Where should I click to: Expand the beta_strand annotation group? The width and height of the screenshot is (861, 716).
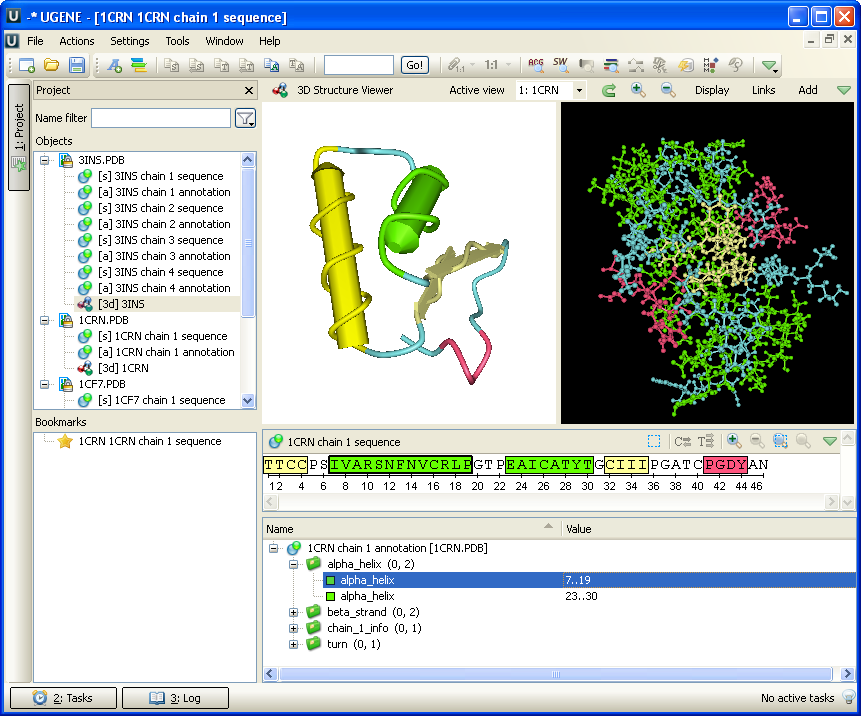click(x=293, y=612)
